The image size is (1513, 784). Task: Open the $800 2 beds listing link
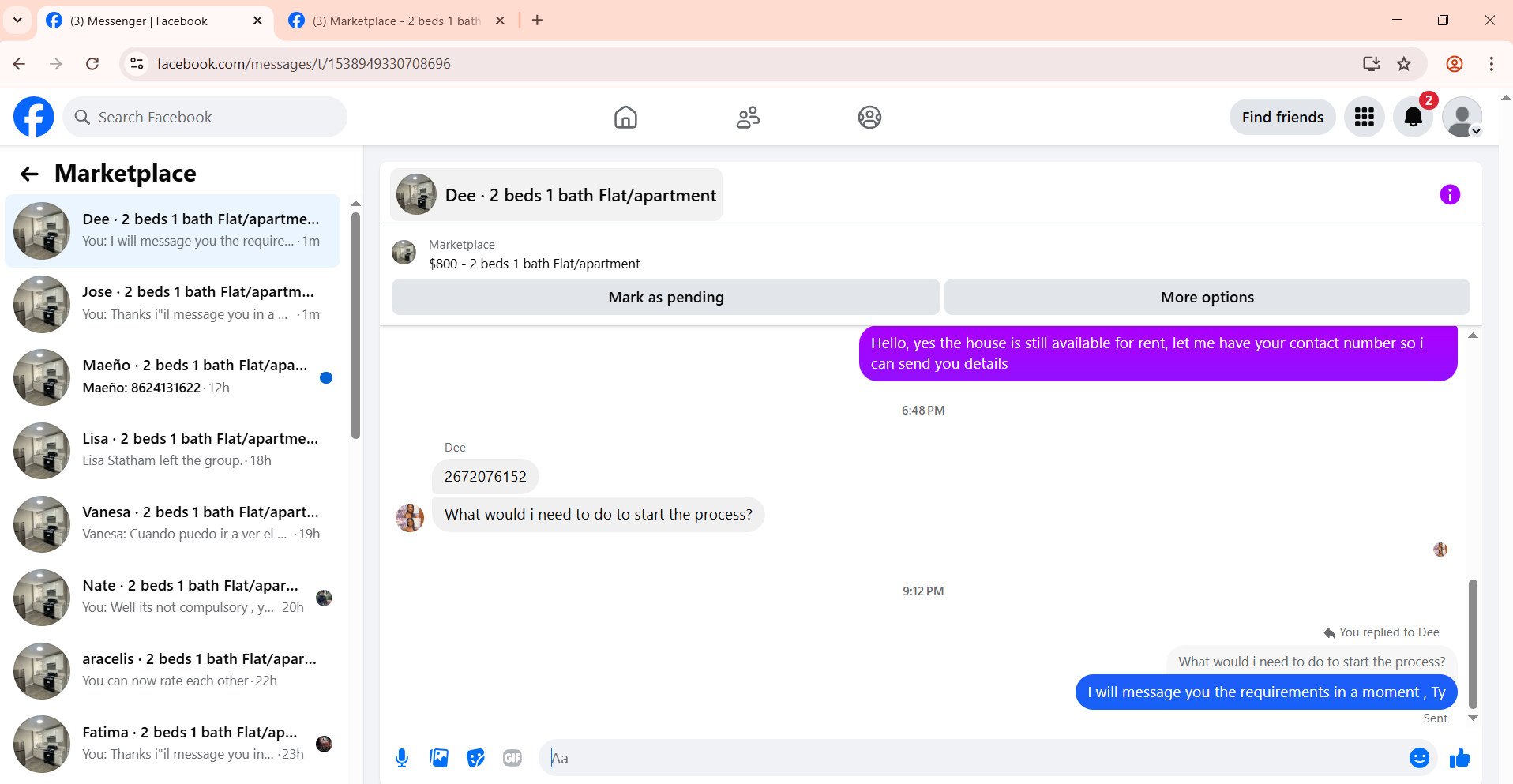click(x=534, y=264)
